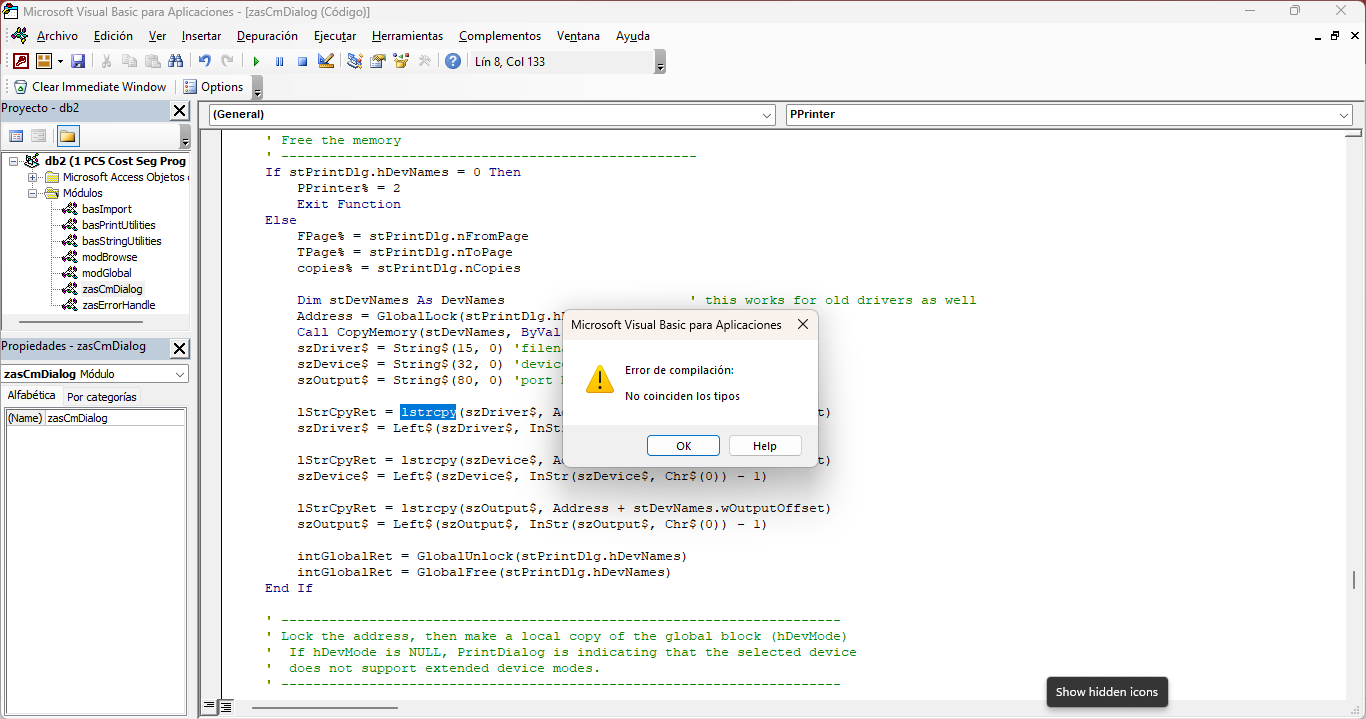Switch to the Alfabética tab

click(x=32, y=396)
